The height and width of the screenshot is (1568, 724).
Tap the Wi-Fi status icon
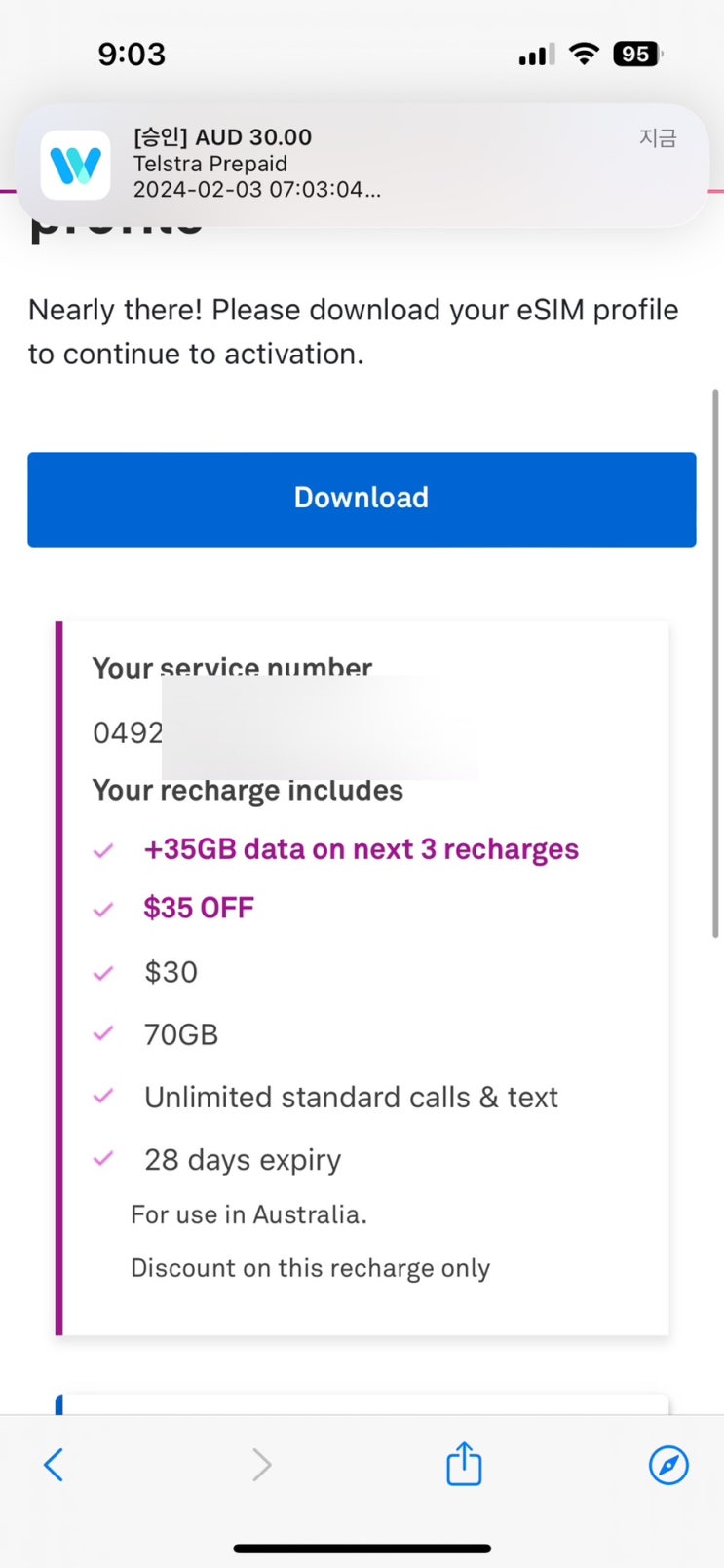point(584,54)
